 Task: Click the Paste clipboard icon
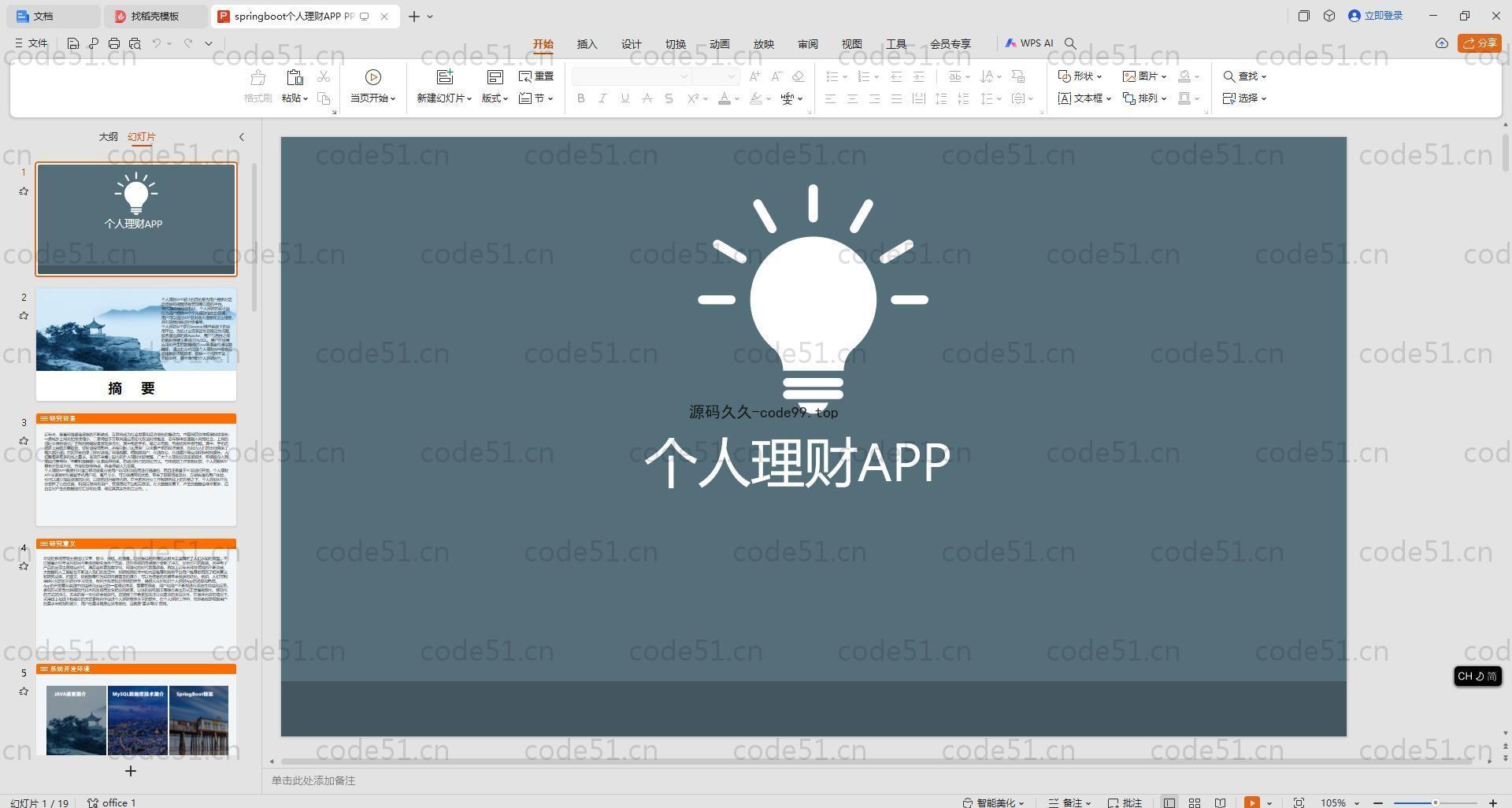pyautogui.click(x=295, y=77)
